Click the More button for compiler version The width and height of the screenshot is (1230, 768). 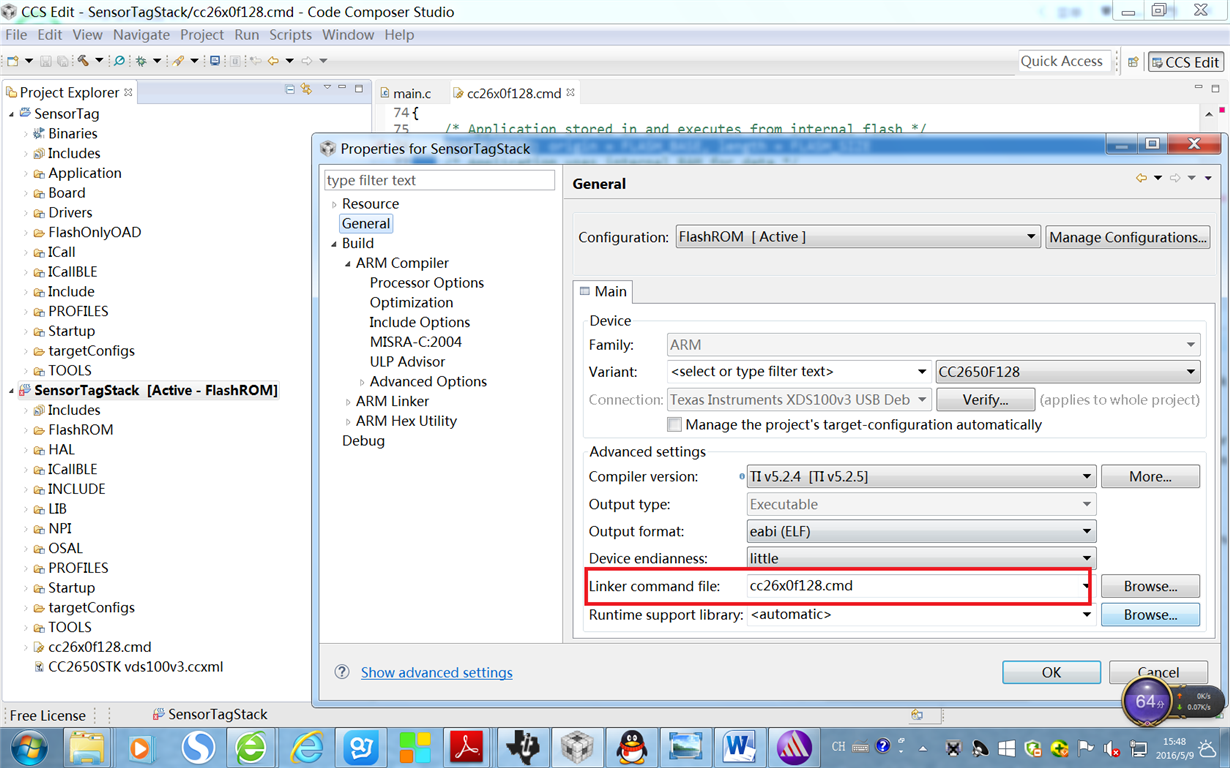(x=1150, y=477)
